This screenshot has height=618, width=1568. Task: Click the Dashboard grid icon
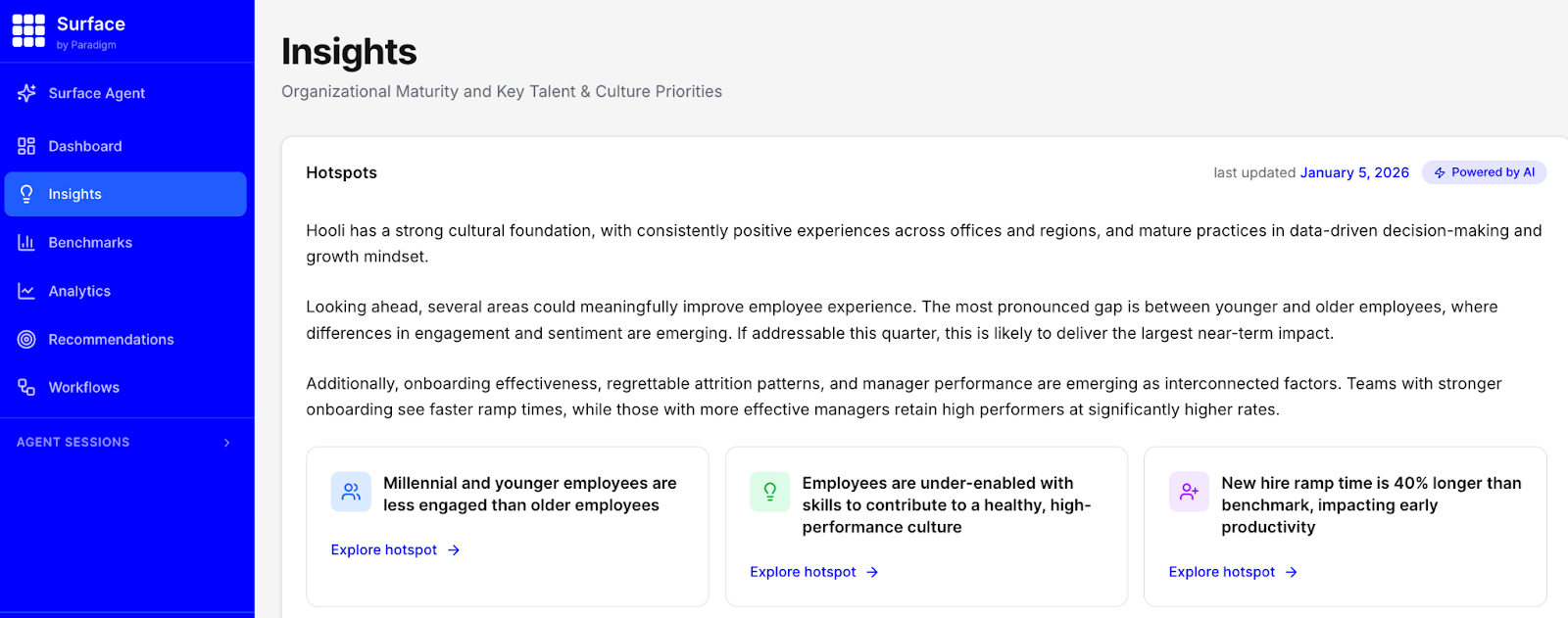point(26,146)
